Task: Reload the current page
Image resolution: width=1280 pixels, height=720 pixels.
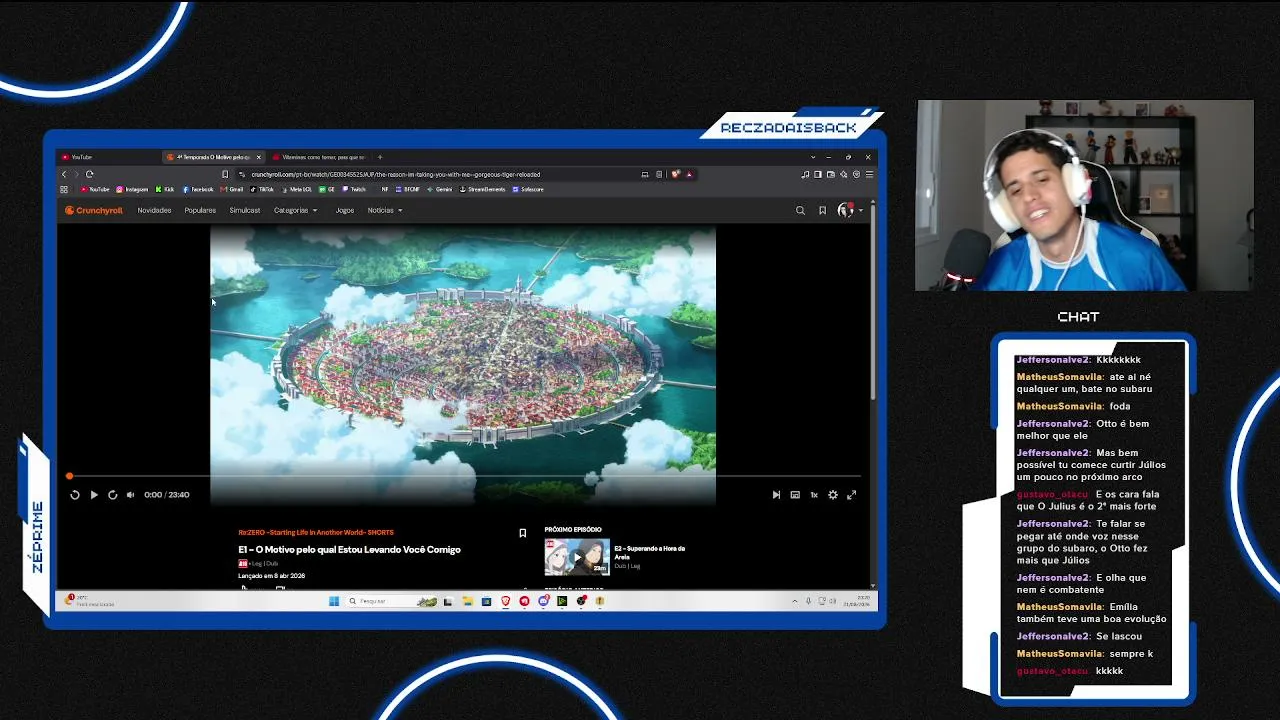Action: coord(89,174)
